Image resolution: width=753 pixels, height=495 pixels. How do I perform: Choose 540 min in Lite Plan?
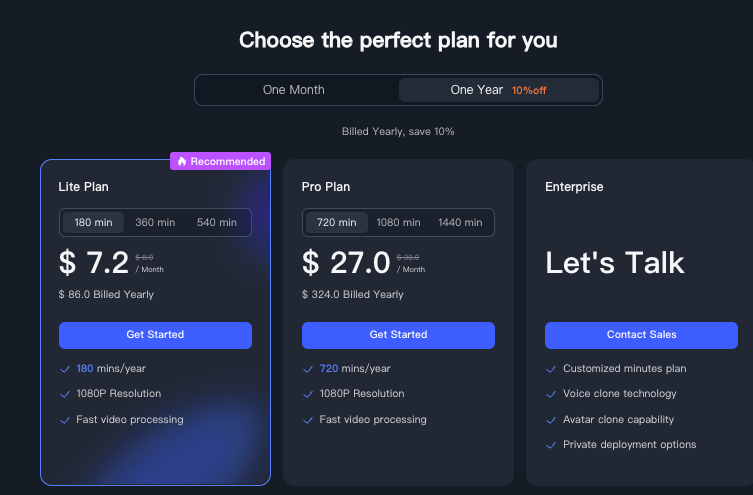(217, 222)
